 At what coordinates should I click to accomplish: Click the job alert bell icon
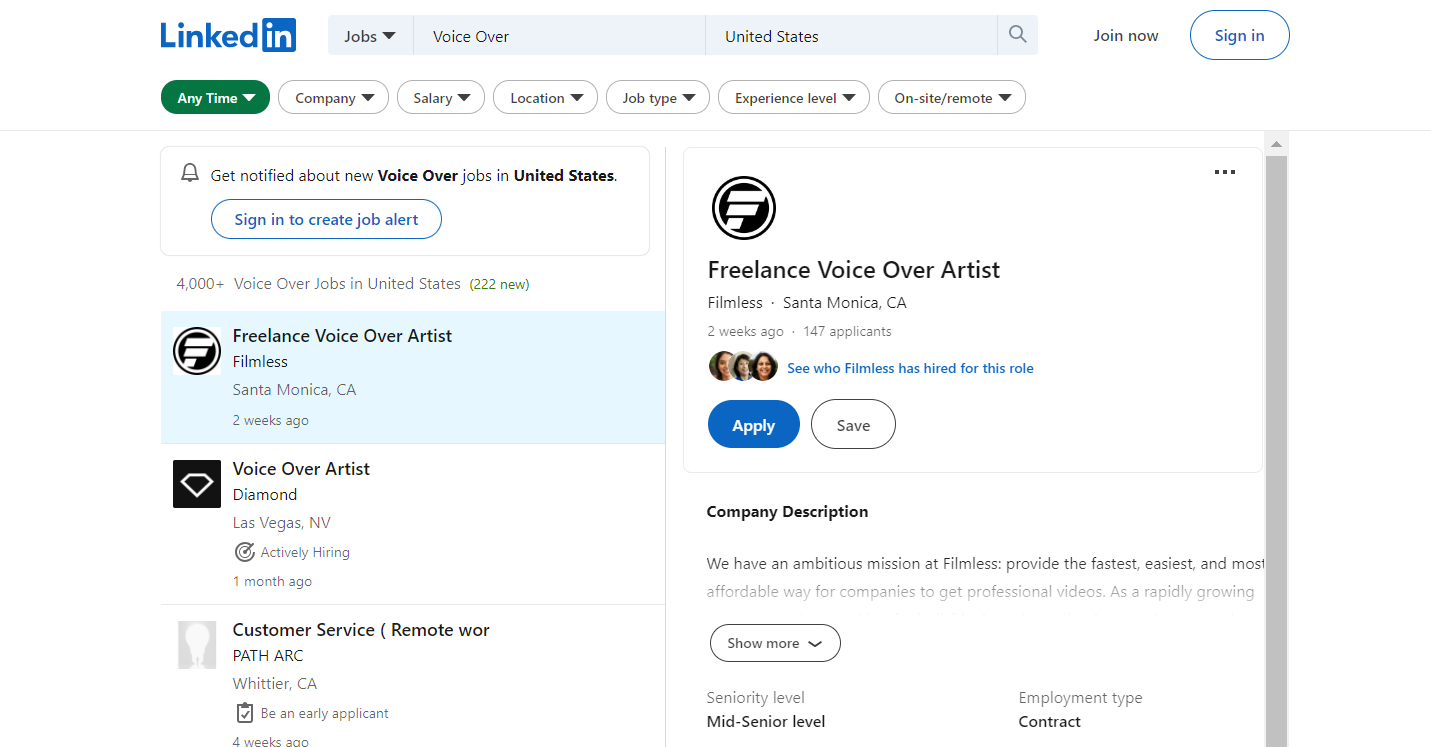tap(190, 174)
